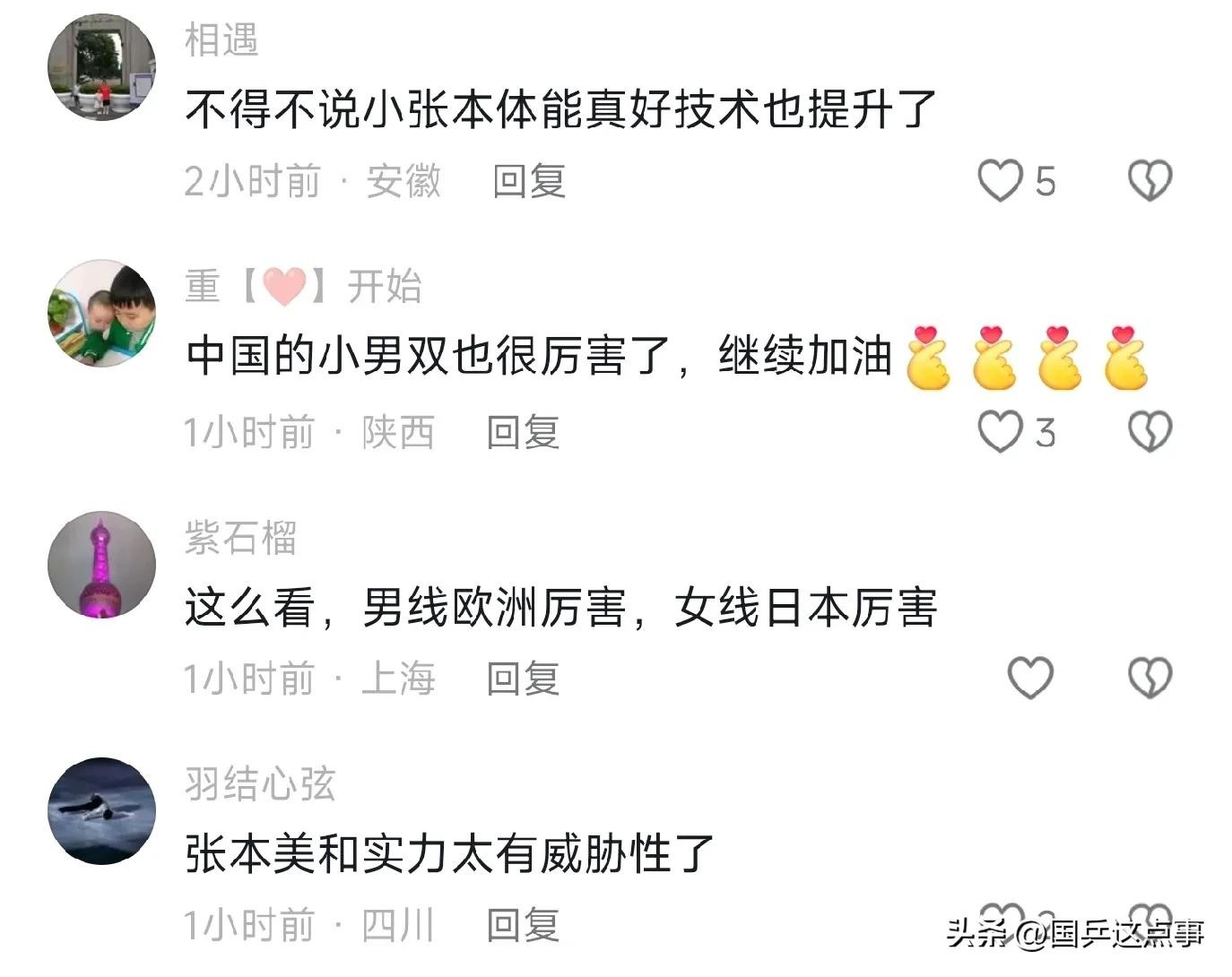The image size is (1232, 977).
Task: Open 羽结心弦's avatar image
Action: point(101,811)
